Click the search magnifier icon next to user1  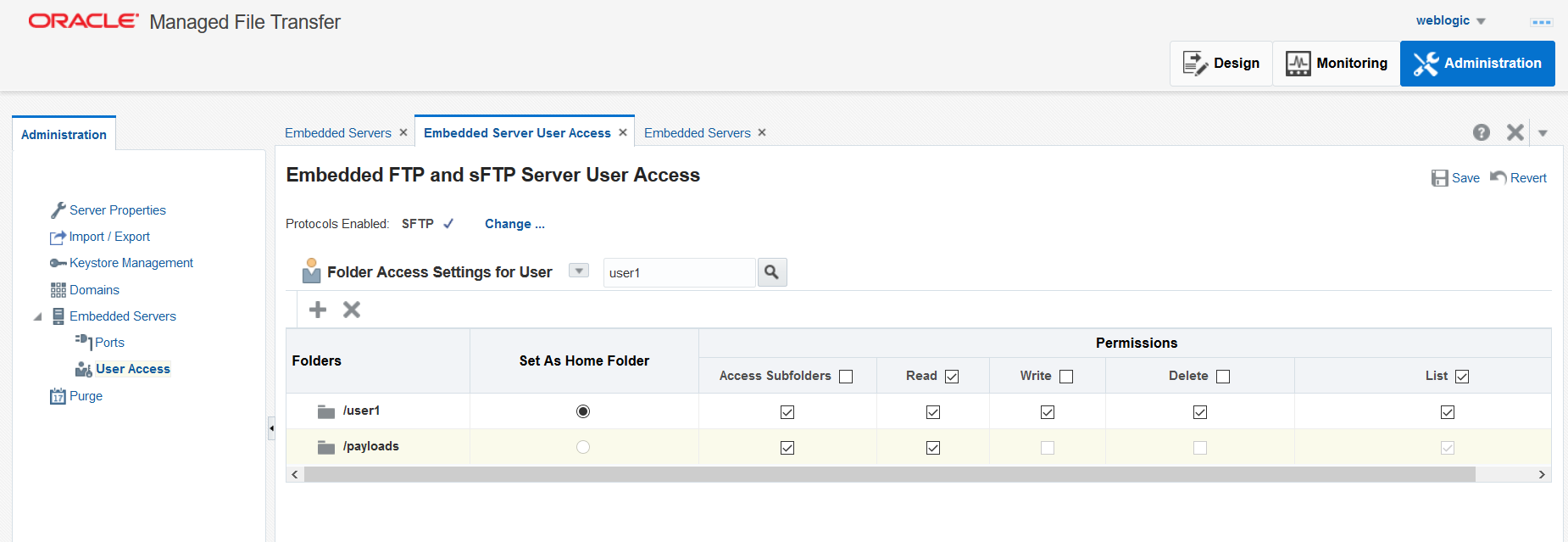point(771,272)
